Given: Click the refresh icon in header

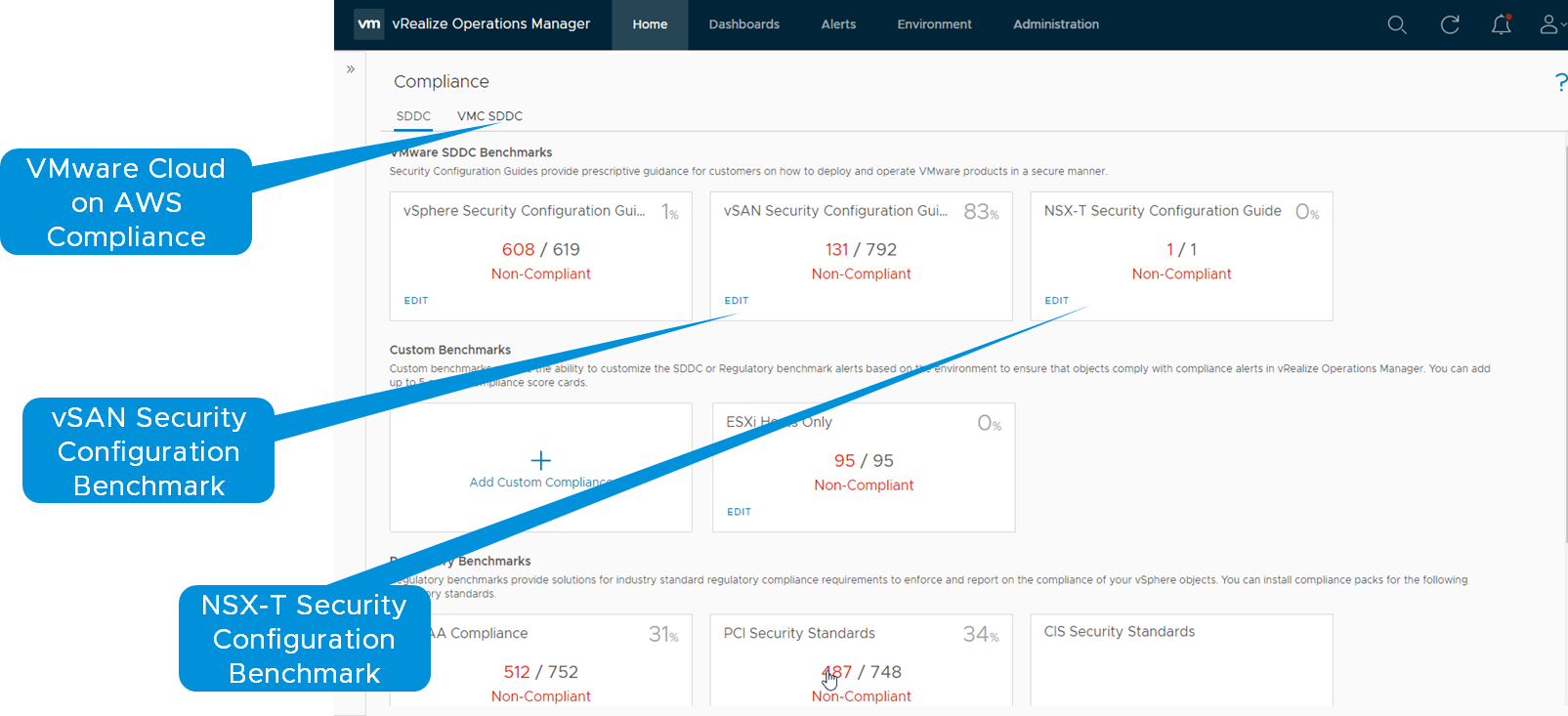Looking at the screenshot, I should tap(1450, 25).
